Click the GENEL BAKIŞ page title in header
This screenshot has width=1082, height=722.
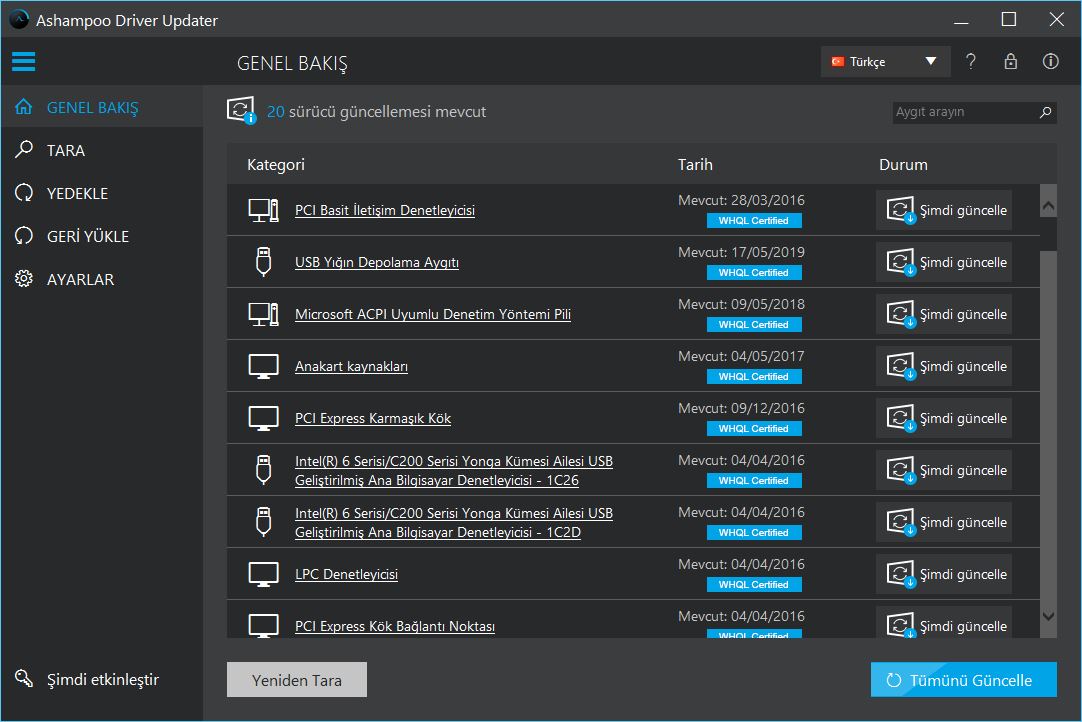tap(292, 63)
